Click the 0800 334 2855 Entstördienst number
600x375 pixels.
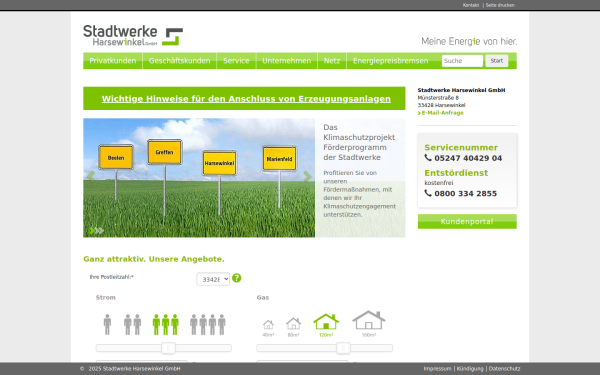pyautogui.click(x=466, y=194)
